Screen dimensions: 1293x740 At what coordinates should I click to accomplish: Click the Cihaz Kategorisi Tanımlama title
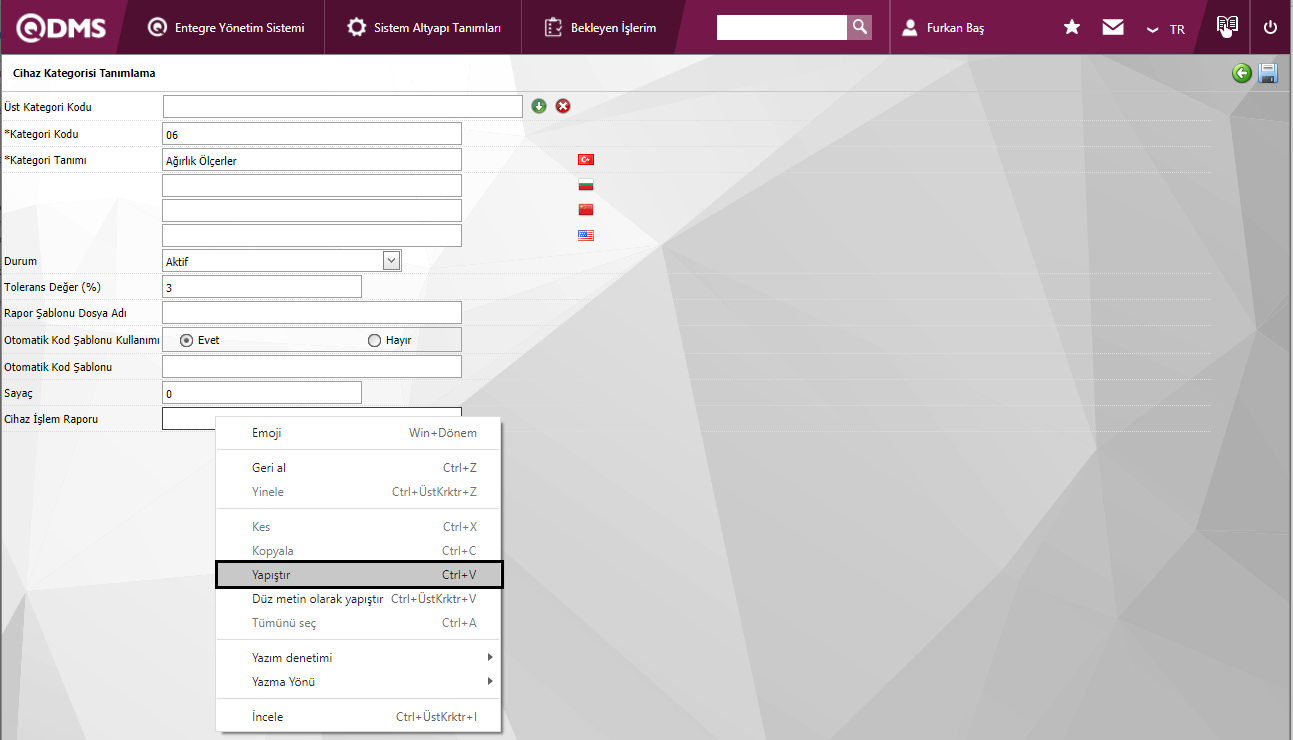84,73
